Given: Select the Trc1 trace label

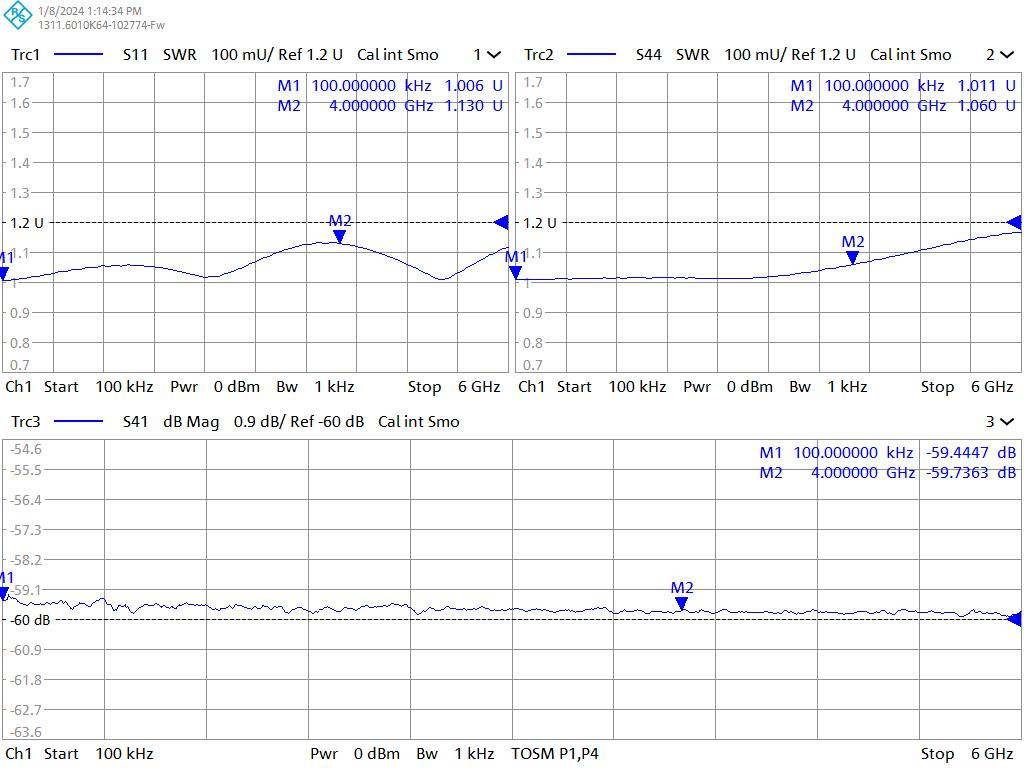Looking at the screenshot, I should point(26,55).
